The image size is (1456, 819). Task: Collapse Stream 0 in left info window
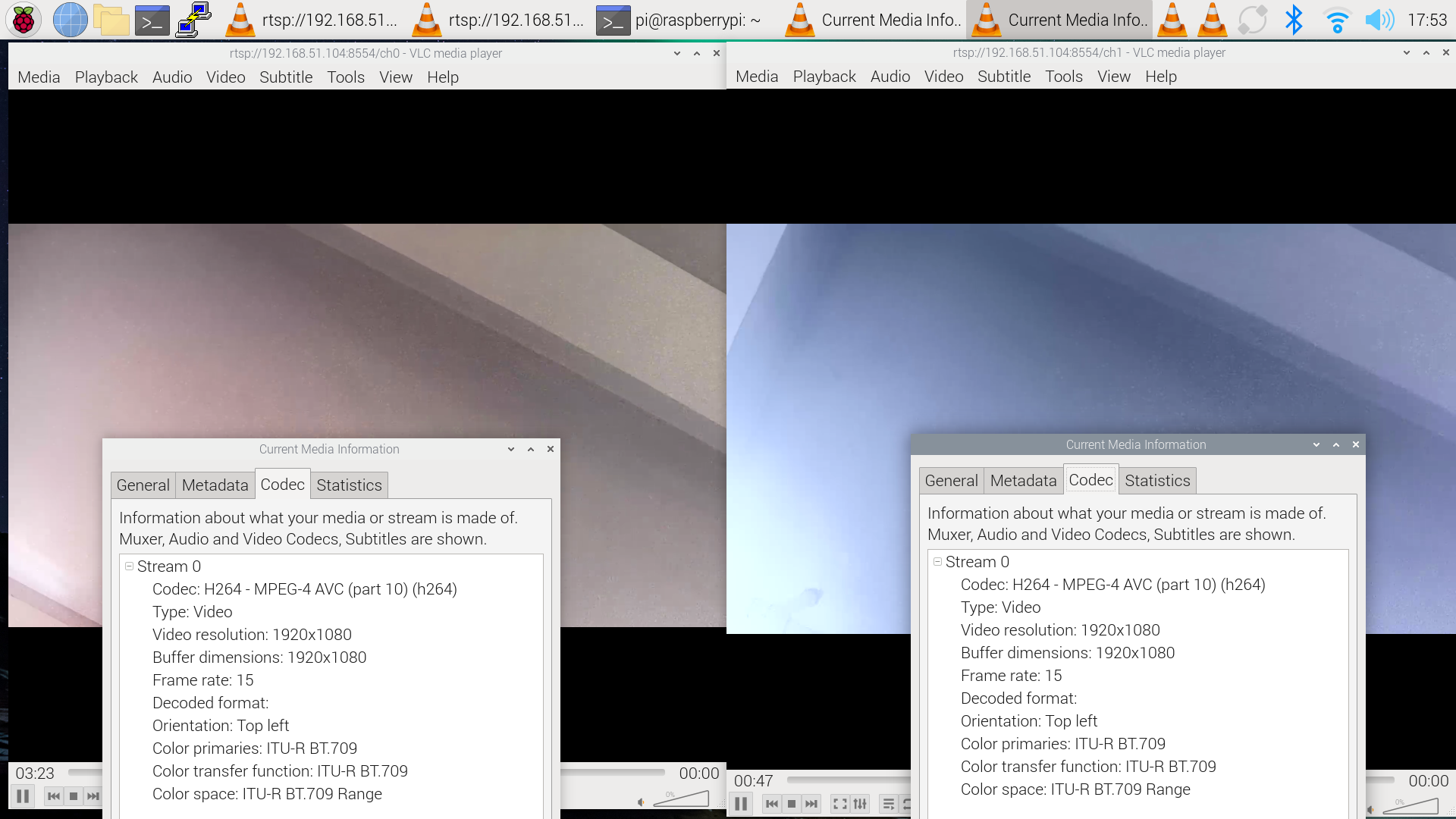tap(130, 566)
